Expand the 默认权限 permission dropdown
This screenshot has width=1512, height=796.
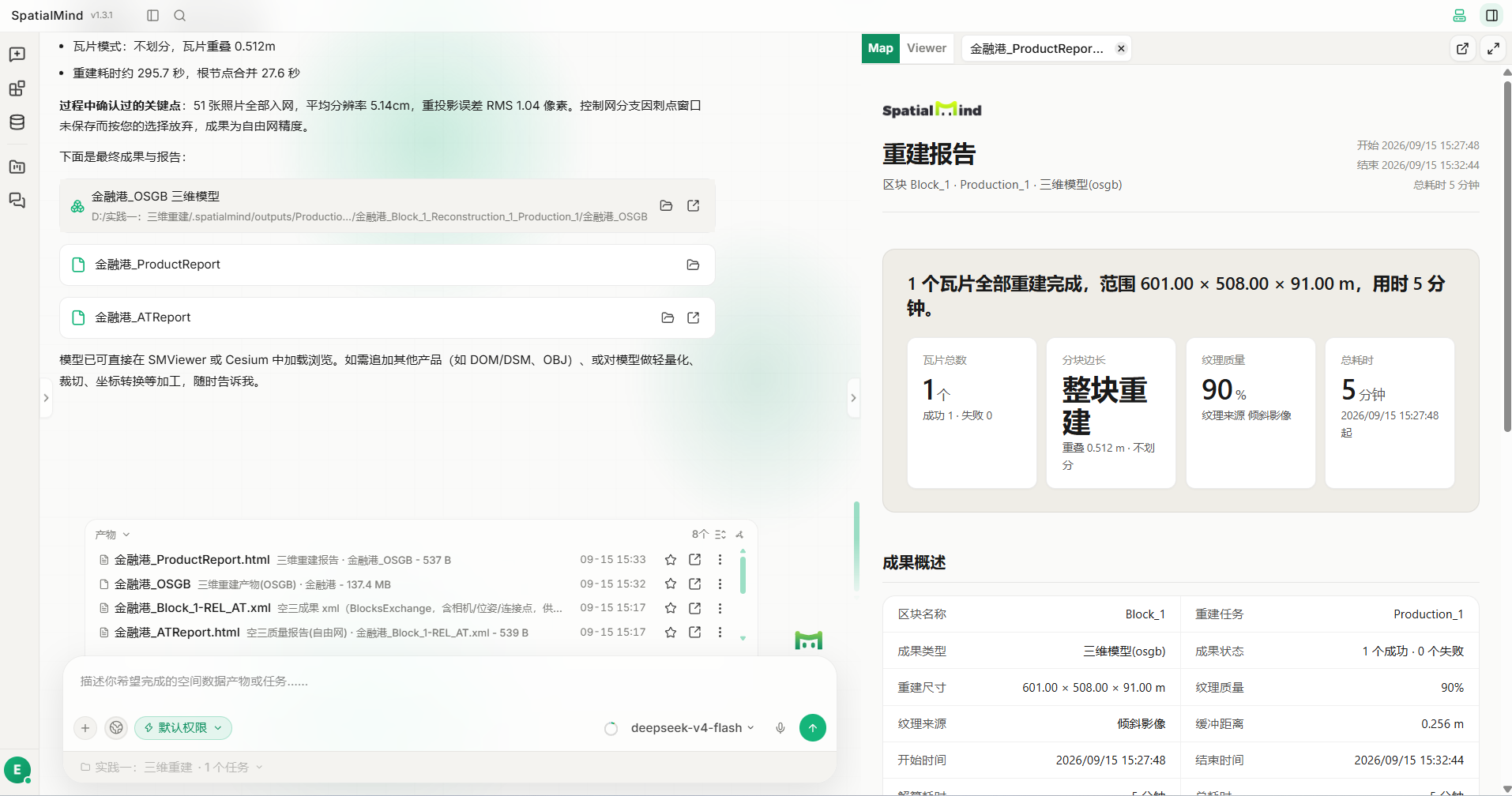183,728
